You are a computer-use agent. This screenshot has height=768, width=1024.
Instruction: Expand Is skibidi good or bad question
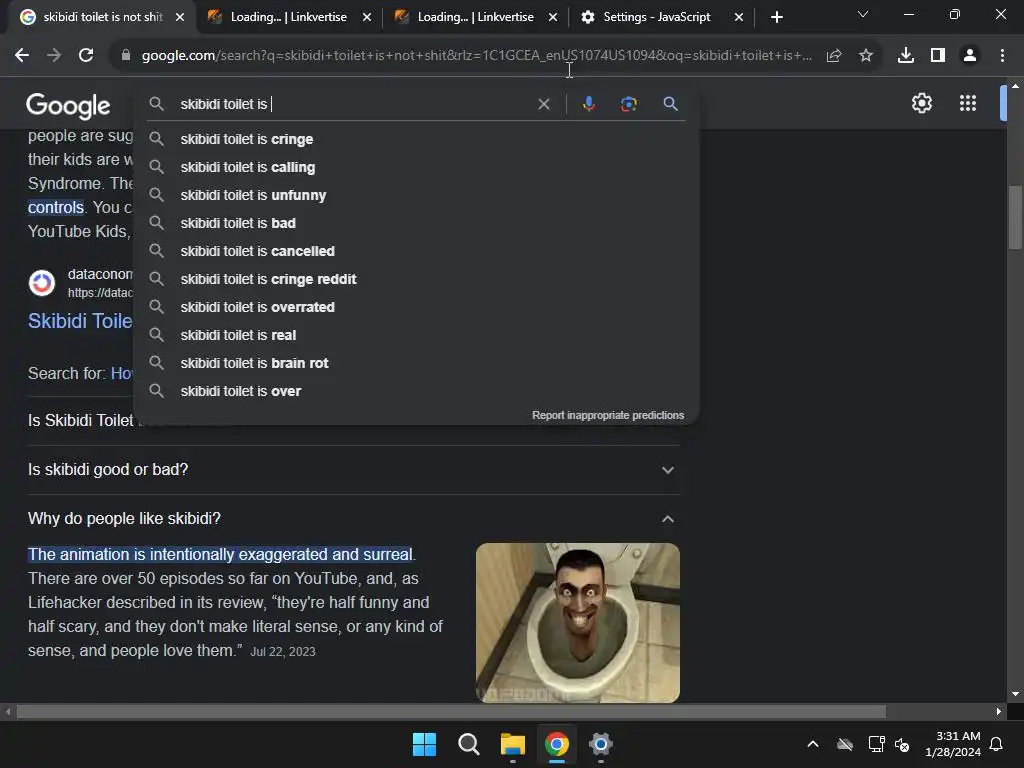[x=353, y=470]
